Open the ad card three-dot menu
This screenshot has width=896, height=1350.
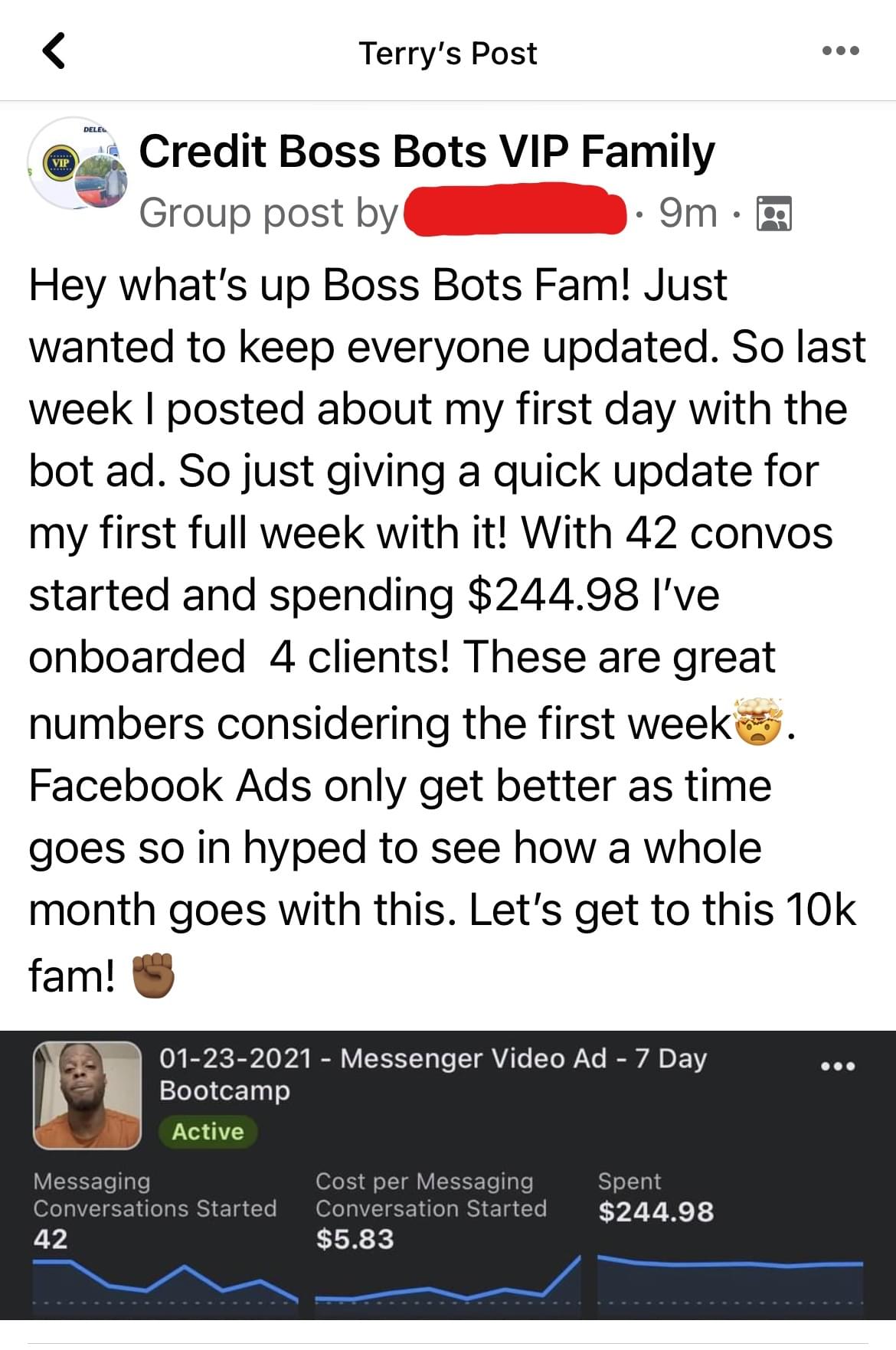tap(838, 1066)
